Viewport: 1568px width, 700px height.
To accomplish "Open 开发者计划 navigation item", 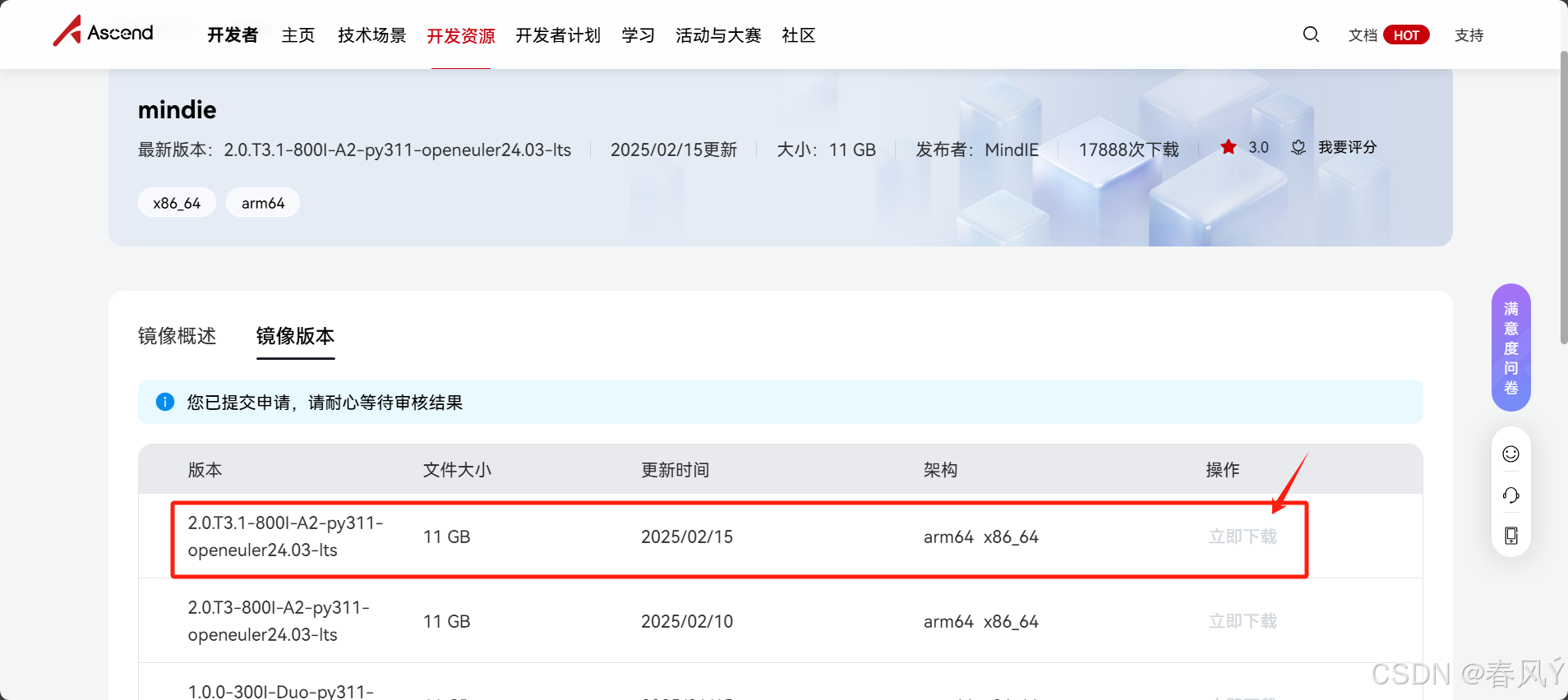I will (x=558, y=35).
